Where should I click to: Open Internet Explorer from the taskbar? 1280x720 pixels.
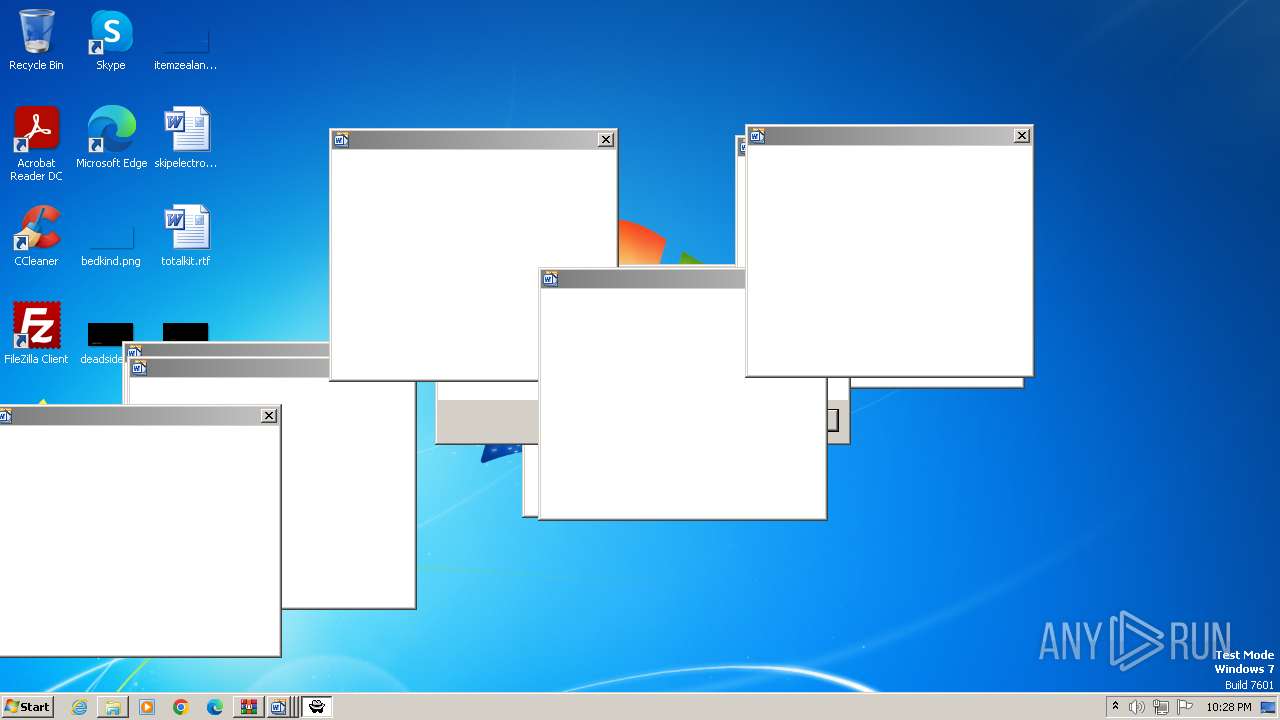79,707
